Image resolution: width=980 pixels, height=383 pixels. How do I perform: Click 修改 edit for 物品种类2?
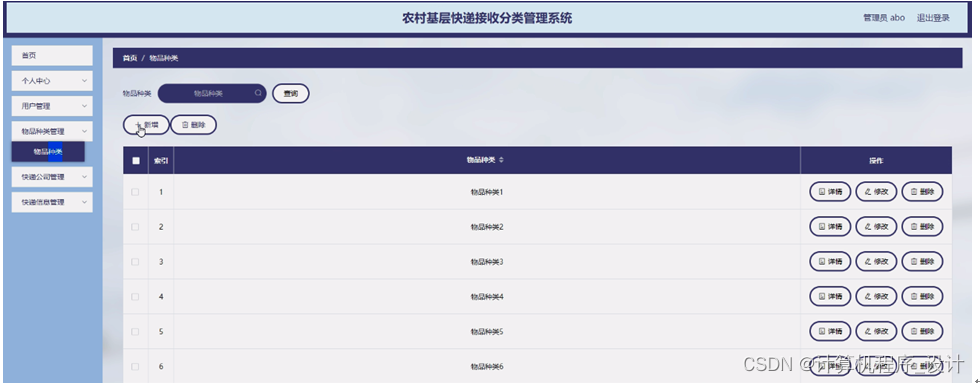pyautogui.click(x=876, y=227)
